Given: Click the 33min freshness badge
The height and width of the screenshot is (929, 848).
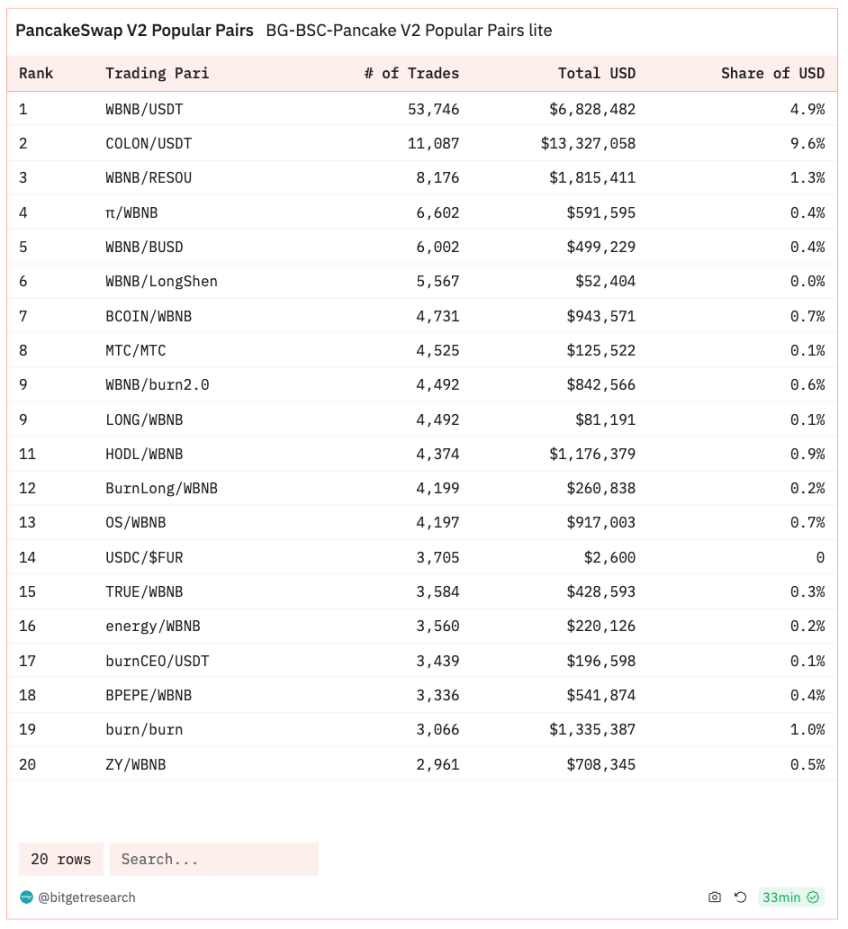Looking at the screenshot, I should 791,897.
